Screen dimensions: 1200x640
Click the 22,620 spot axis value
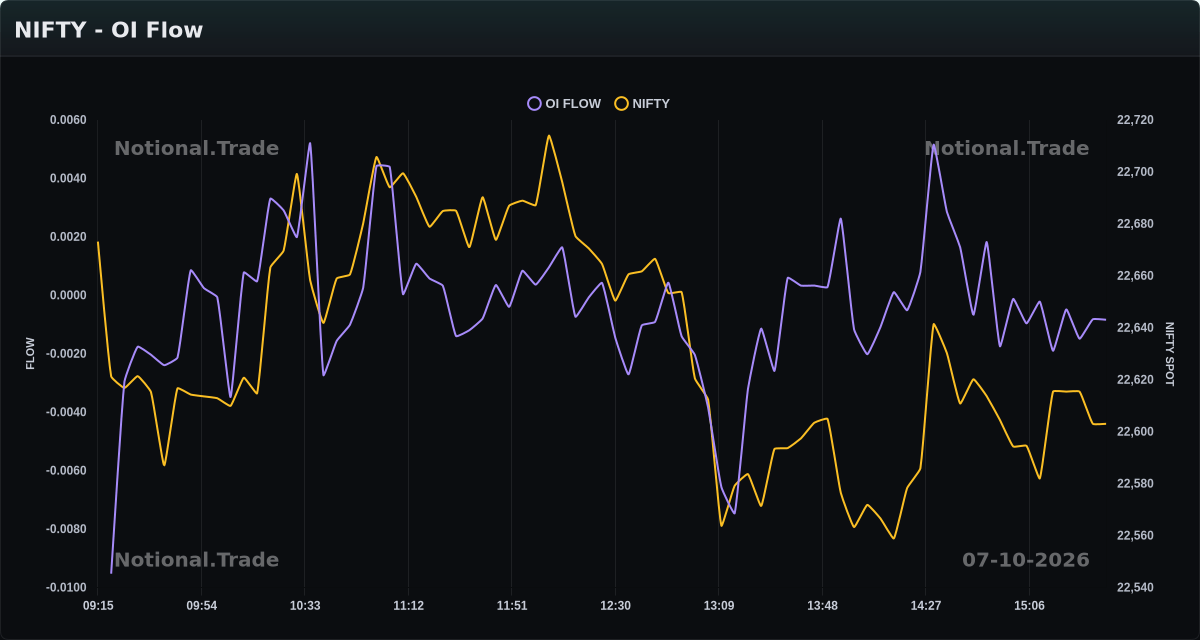tap(1135, 380)
